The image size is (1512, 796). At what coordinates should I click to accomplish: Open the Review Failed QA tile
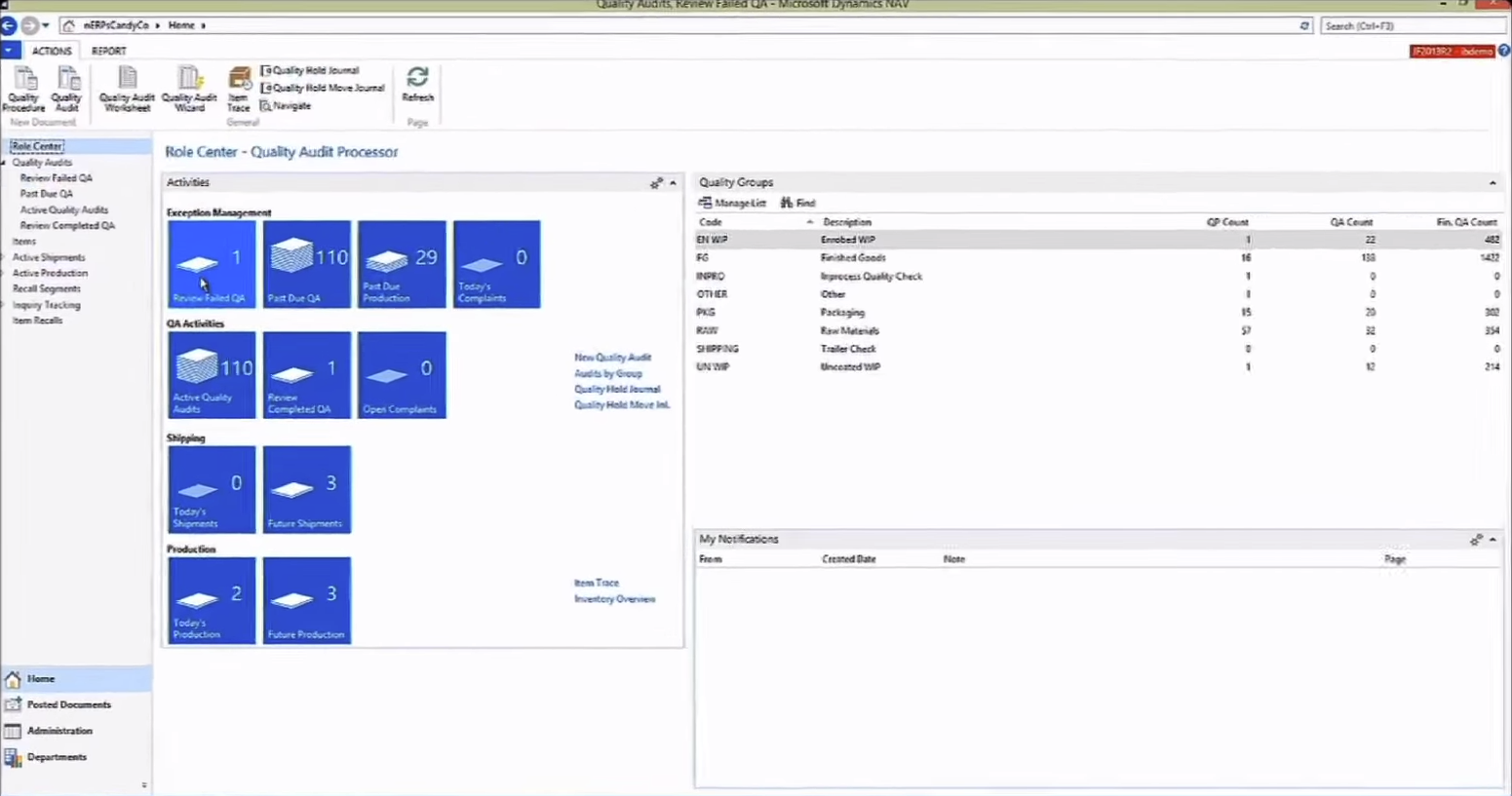click(x=212, y=264)
